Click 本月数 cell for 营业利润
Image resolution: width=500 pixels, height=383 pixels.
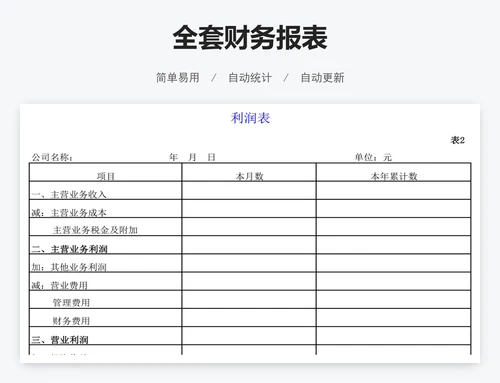[x=249, y=336]
